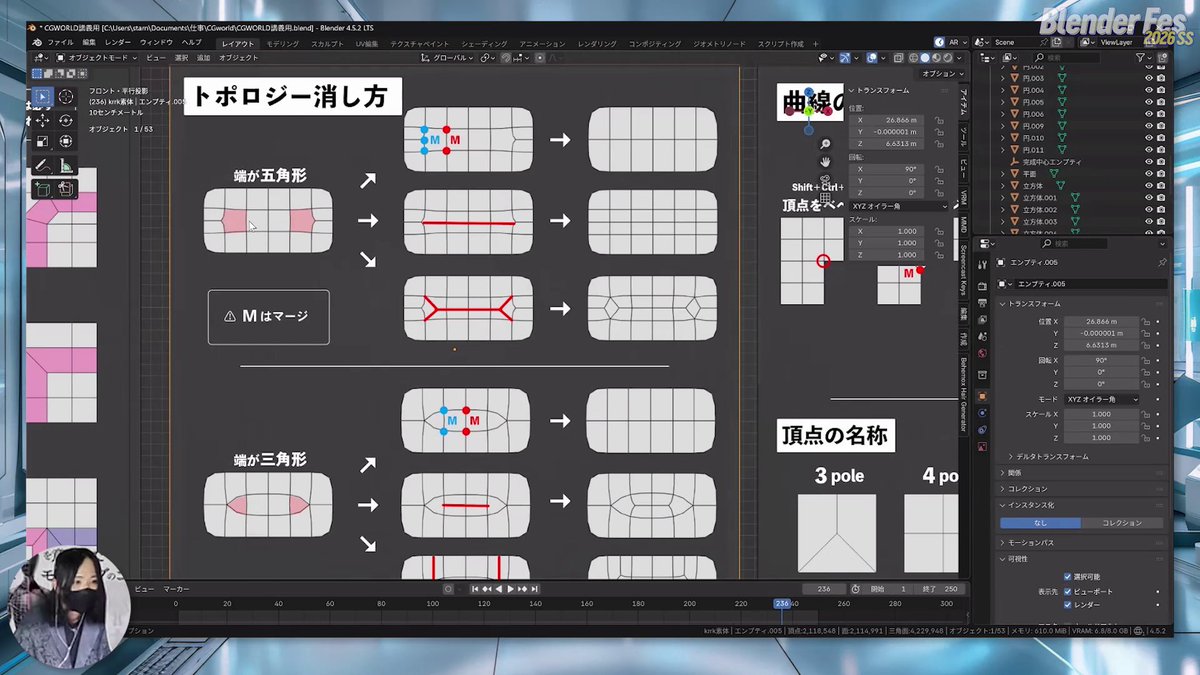Click the play animation button in timeline
The width and height of the screenshot is (1200, 675).
510,589
